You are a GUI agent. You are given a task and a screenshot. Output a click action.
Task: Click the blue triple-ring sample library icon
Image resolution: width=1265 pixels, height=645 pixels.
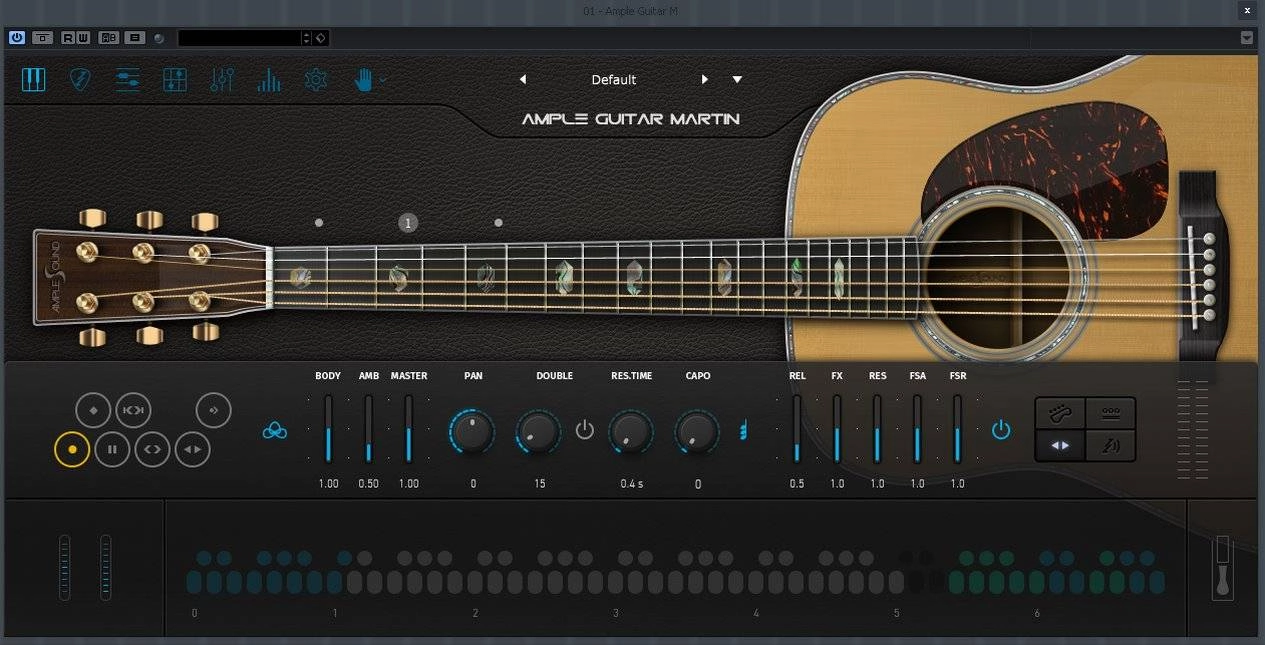pyautogui.click(x=274, y=431)
